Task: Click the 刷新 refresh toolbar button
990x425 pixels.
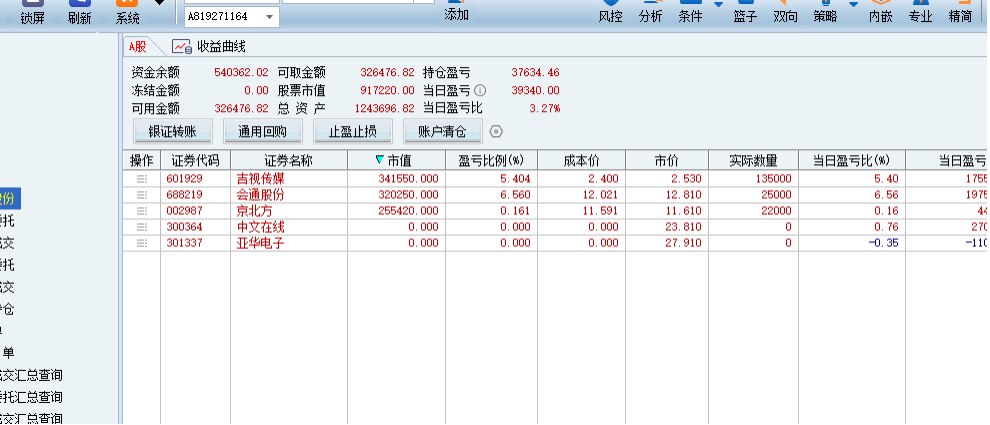Action: [x=80, y=12]
